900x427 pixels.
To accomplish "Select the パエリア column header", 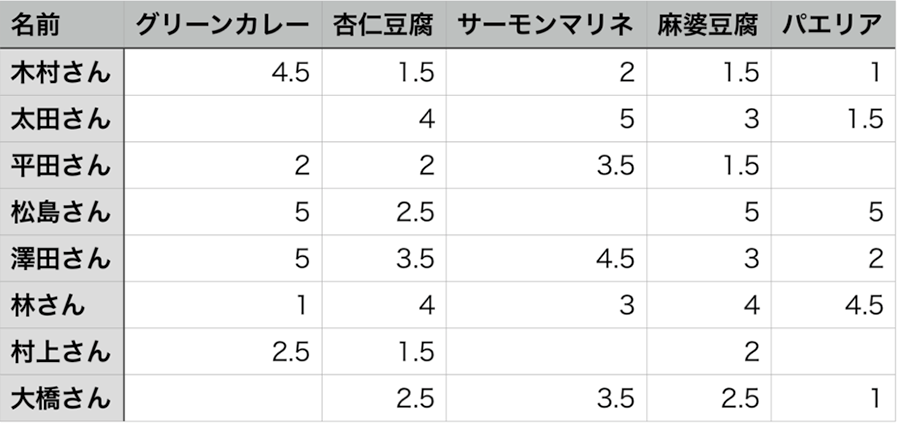I will (x=834, y=25).
